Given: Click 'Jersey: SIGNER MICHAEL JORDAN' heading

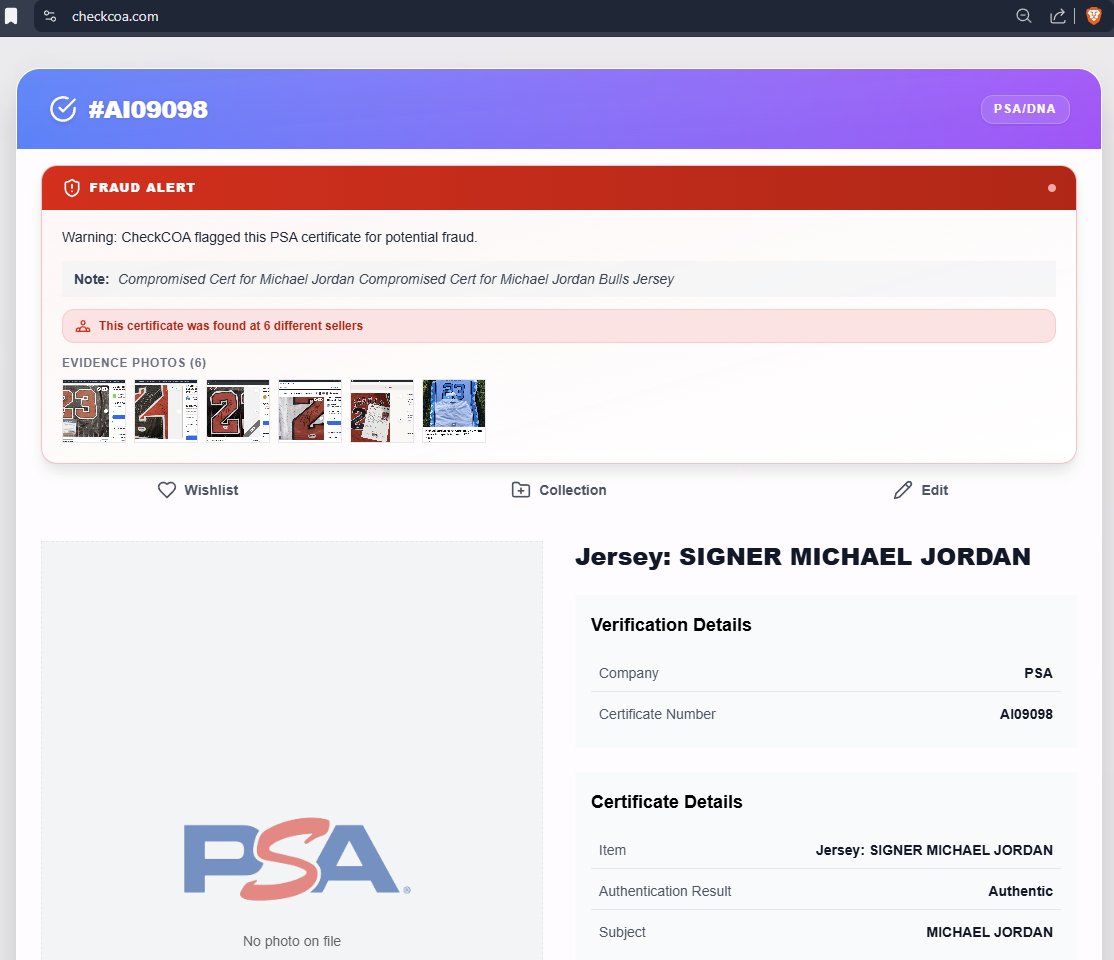Looking at the screenshot, I should pyautogui.click(x=803, y=556).
